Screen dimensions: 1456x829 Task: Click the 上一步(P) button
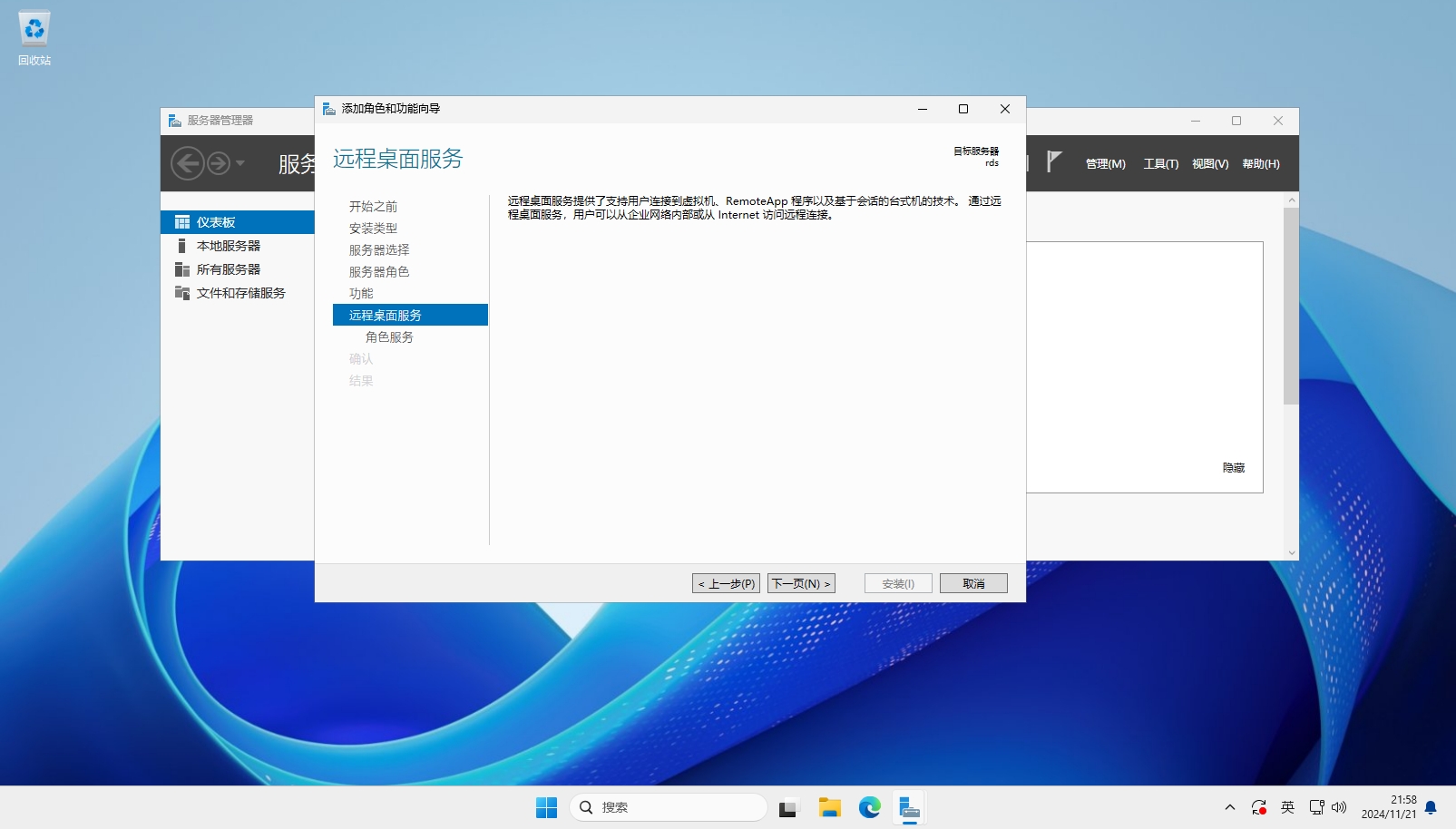point(726,583)
